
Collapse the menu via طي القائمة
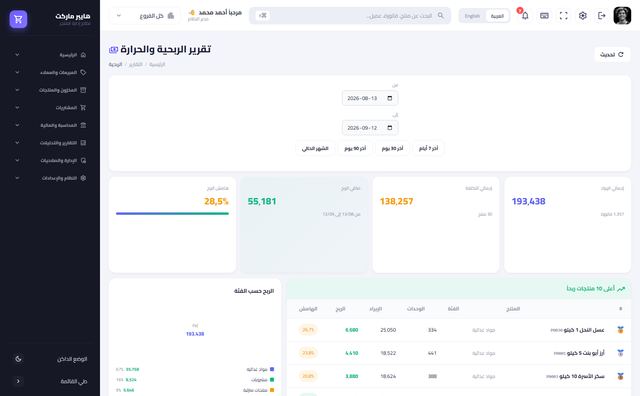50,381
